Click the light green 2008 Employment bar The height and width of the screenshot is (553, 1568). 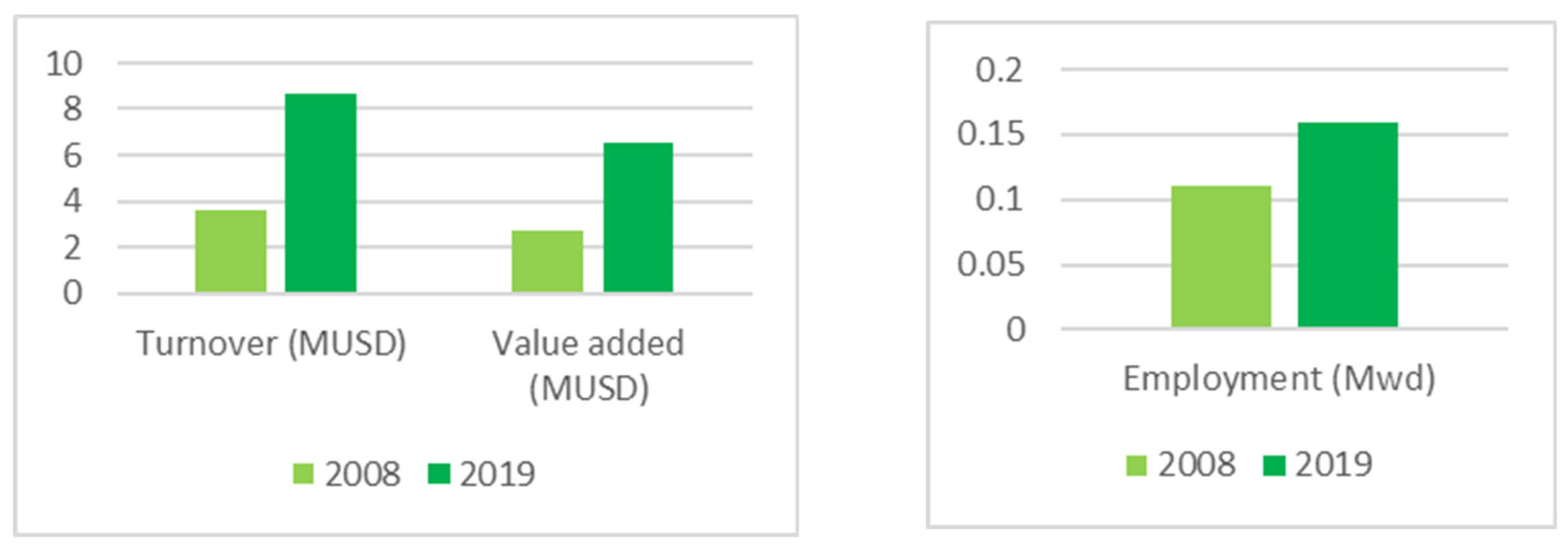point(1221,256)
